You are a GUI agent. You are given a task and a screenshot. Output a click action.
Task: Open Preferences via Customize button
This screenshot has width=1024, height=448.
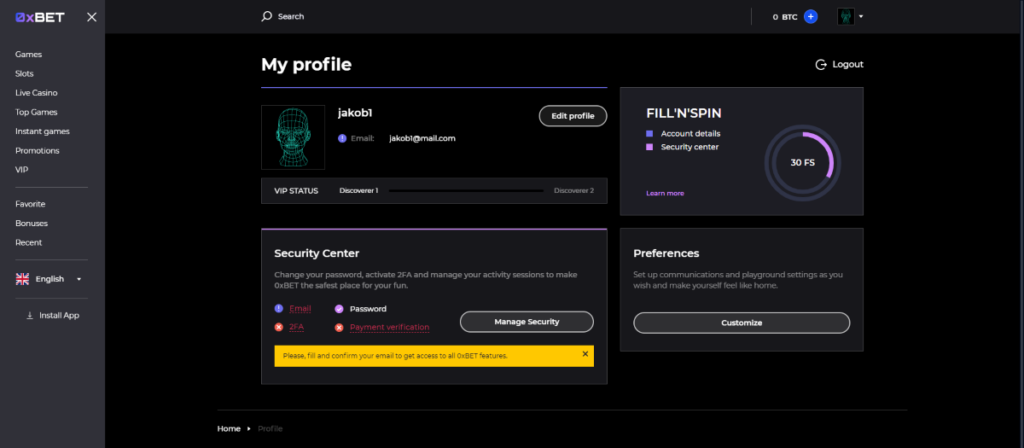[x=741, y=323]
